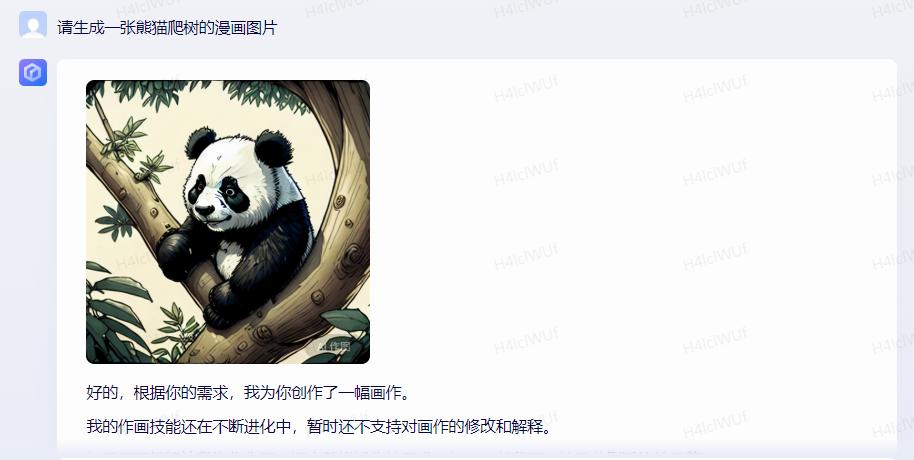The height and width of the screenshot is (460, 914).
Task: Click the panda's nose in the drawing
Action: point(203,210)
